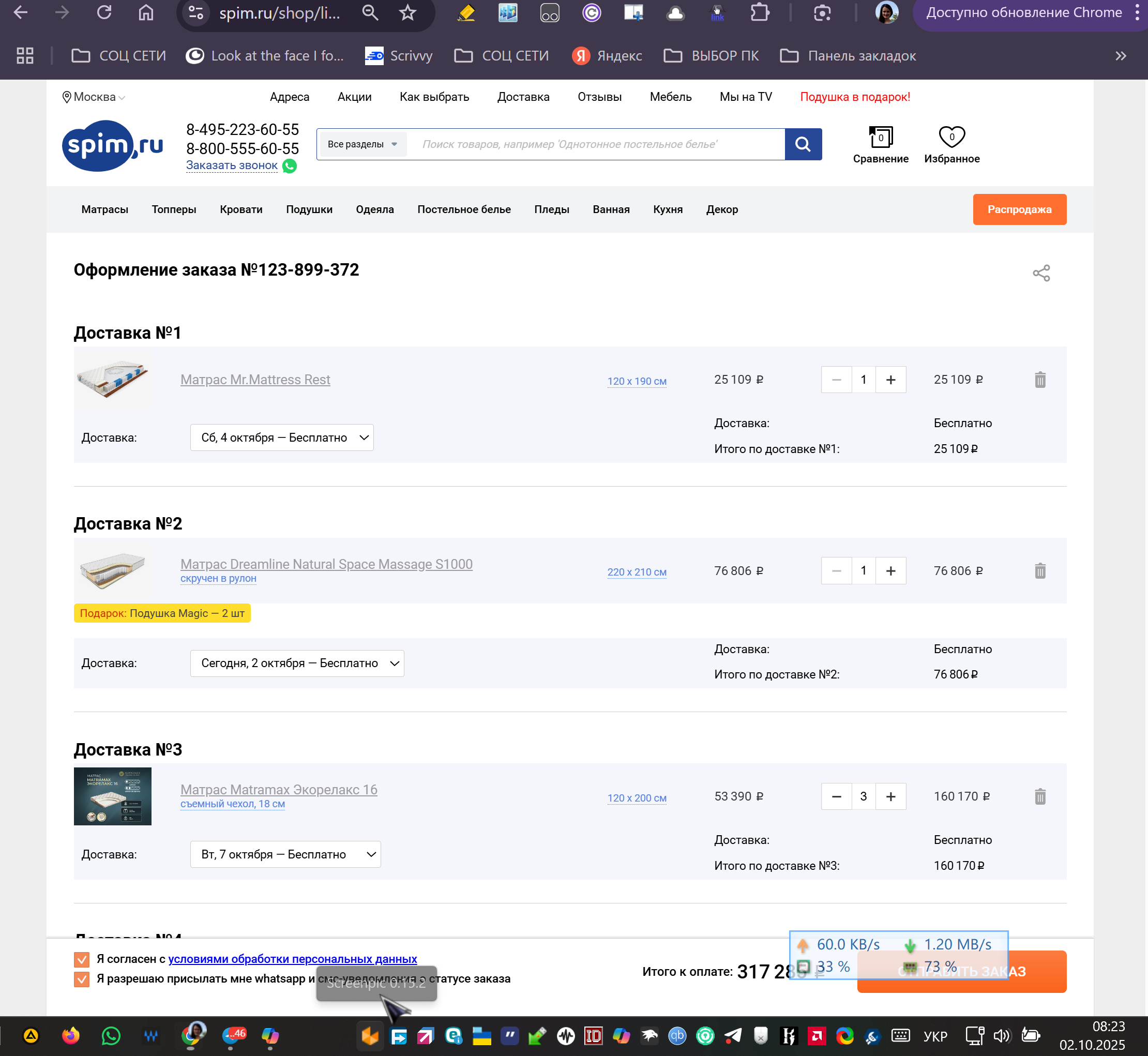
Task: Click the green WhatsApp icon near phone numbers
Action: click(290, 165)
